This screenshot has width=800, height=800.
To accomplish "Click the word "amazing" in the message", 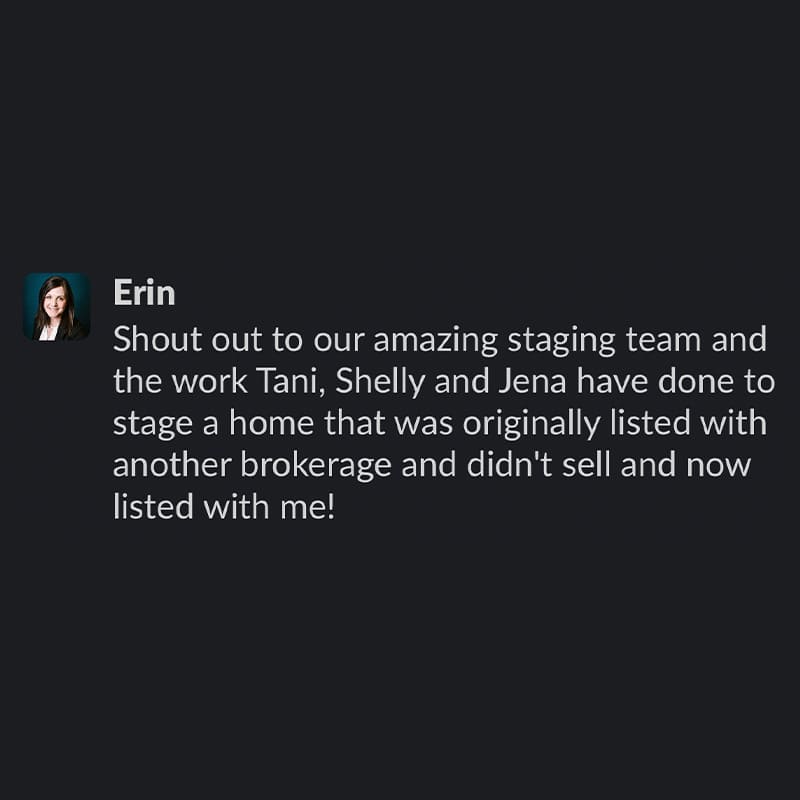I will (x=435, y=341).
